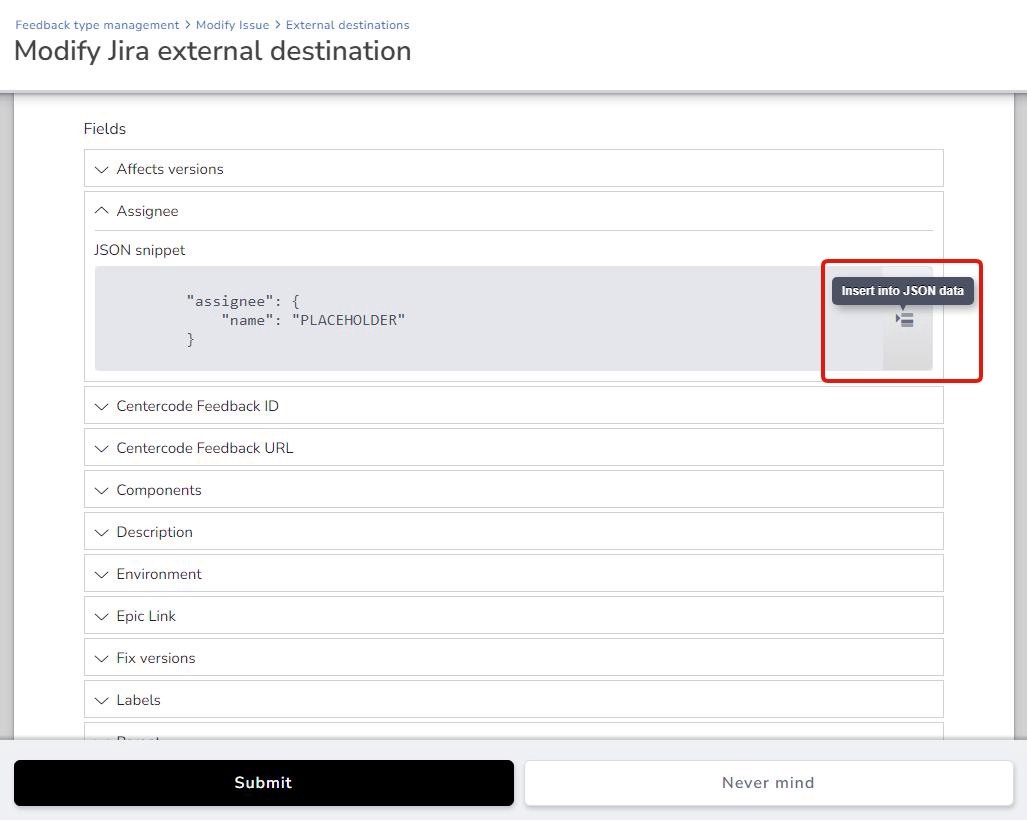Expand the Environment field

coord(514,573)
